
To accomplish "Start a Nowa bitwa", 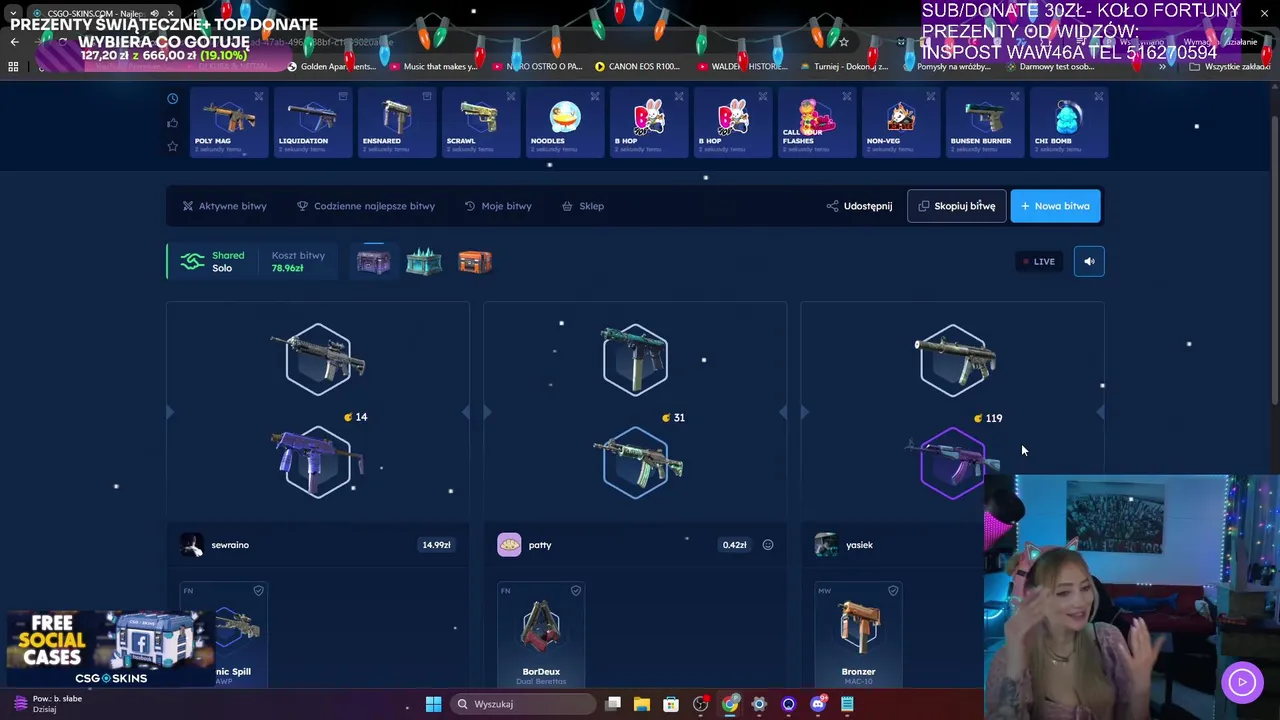I will pos(1056,206).
